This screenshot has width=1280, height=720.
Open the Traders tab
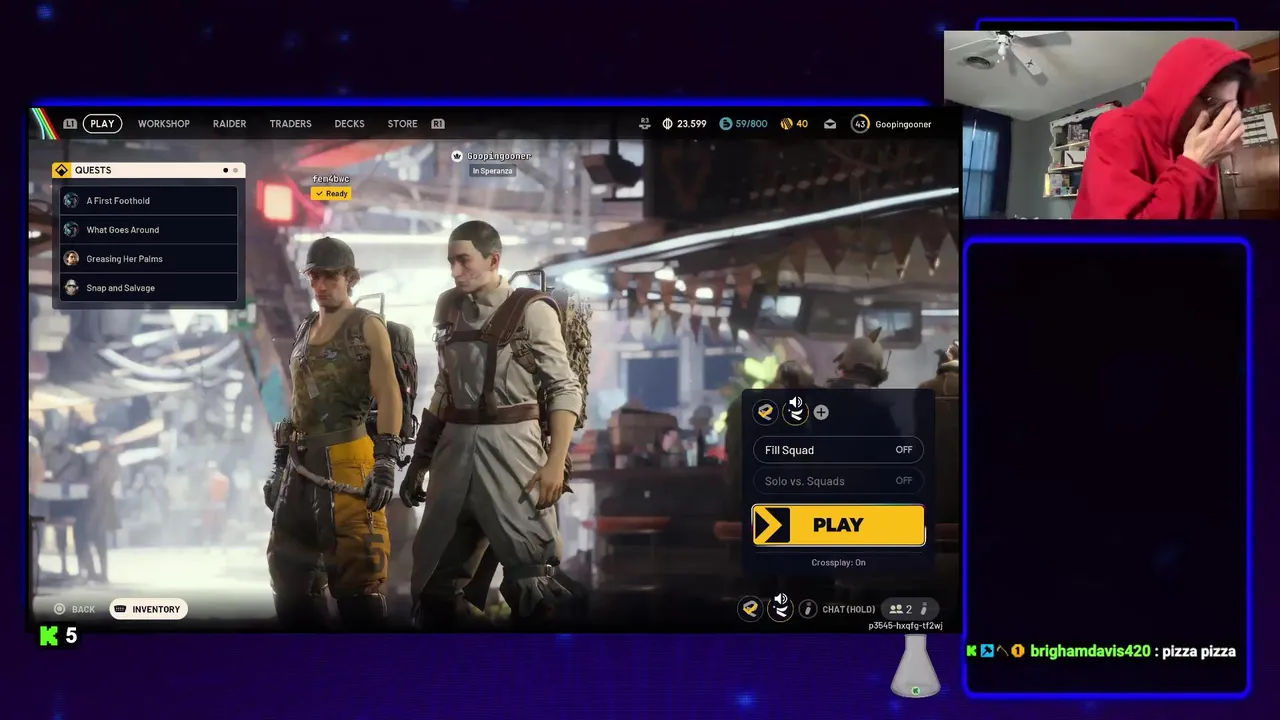(x=290, y=124)
